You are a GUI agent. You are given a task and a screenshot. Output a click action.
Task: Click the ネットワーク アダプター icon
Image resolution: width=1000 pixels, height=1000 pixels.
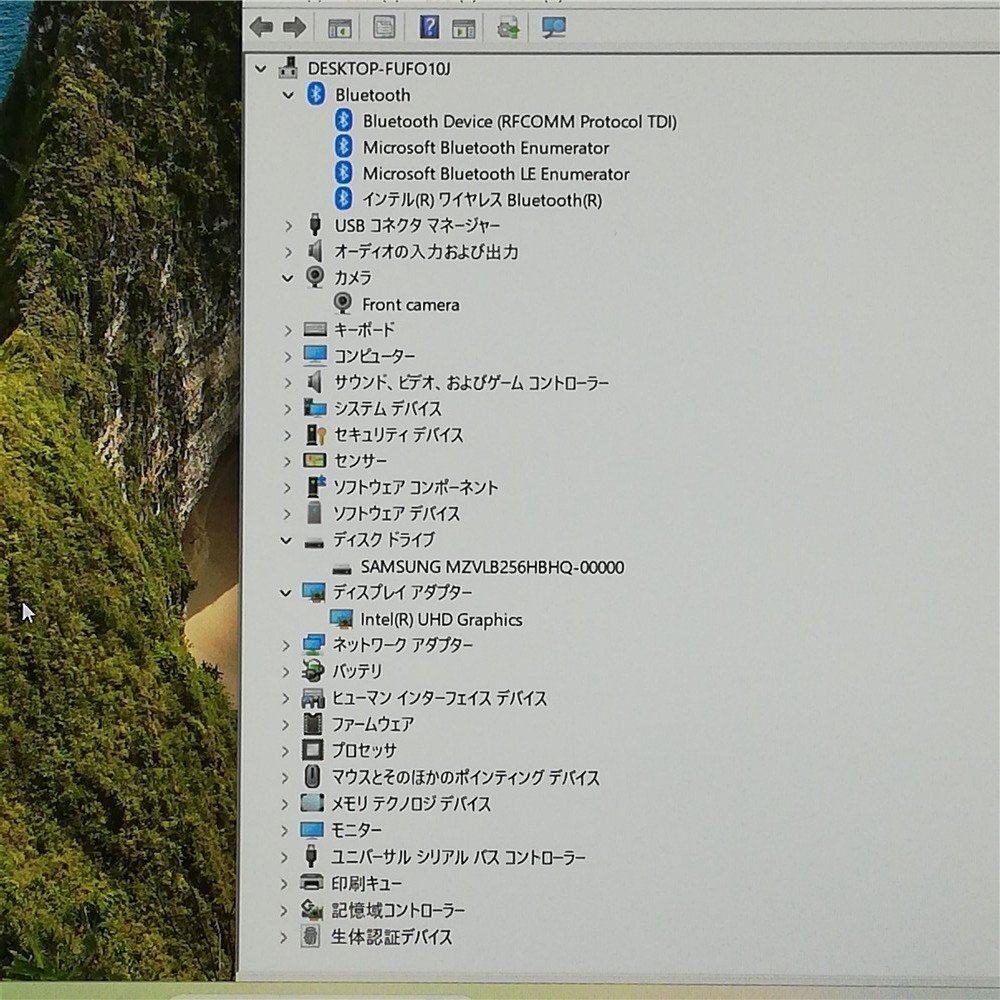(313, 645)
